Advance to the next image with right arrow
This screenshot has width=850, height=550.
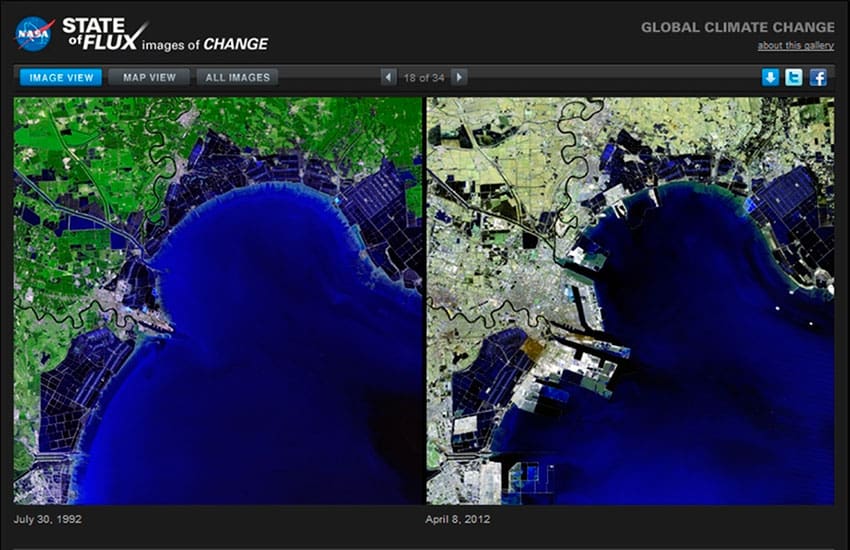click(459, 77)
